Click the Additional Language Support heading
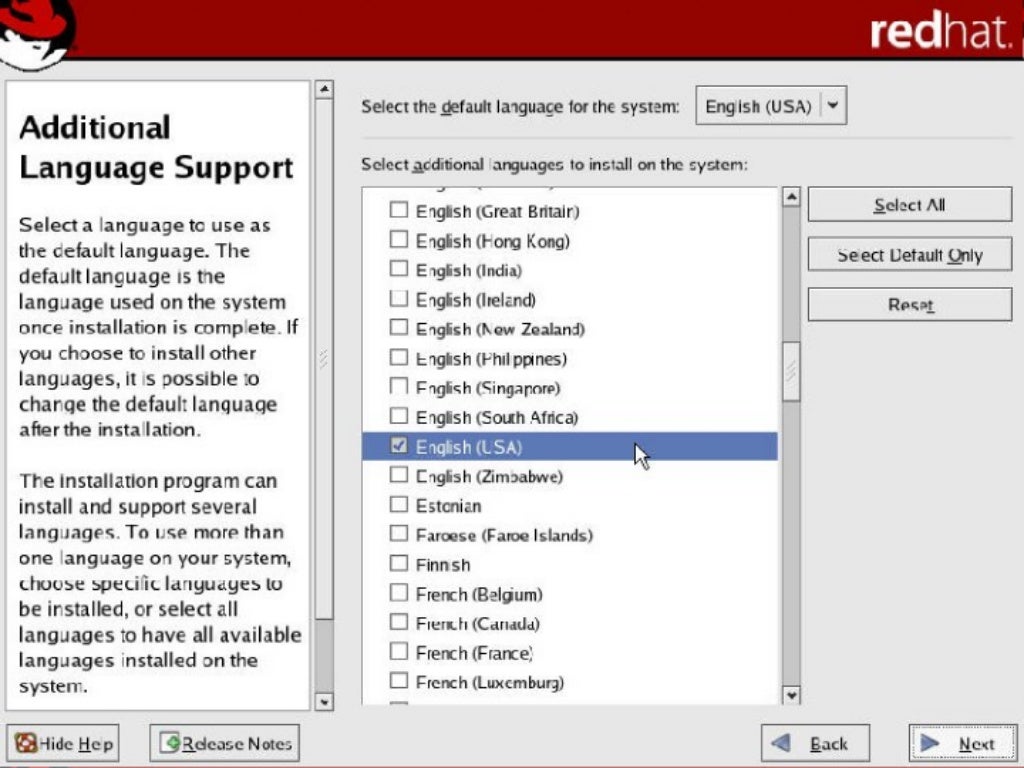The image size is (1024, 768). (157, 147)
